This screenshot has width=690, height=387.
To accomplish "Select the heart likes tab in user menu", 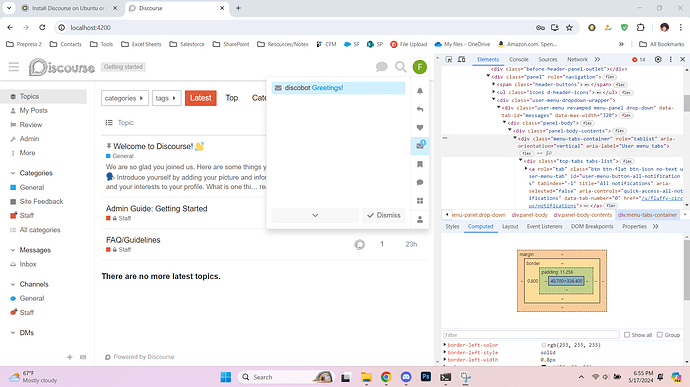I will coord(420,127).
